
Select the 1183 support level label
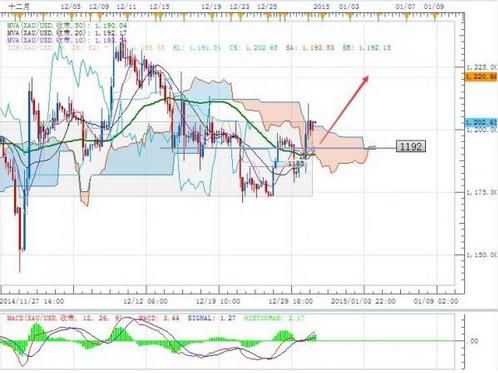[x=296, y=163]
